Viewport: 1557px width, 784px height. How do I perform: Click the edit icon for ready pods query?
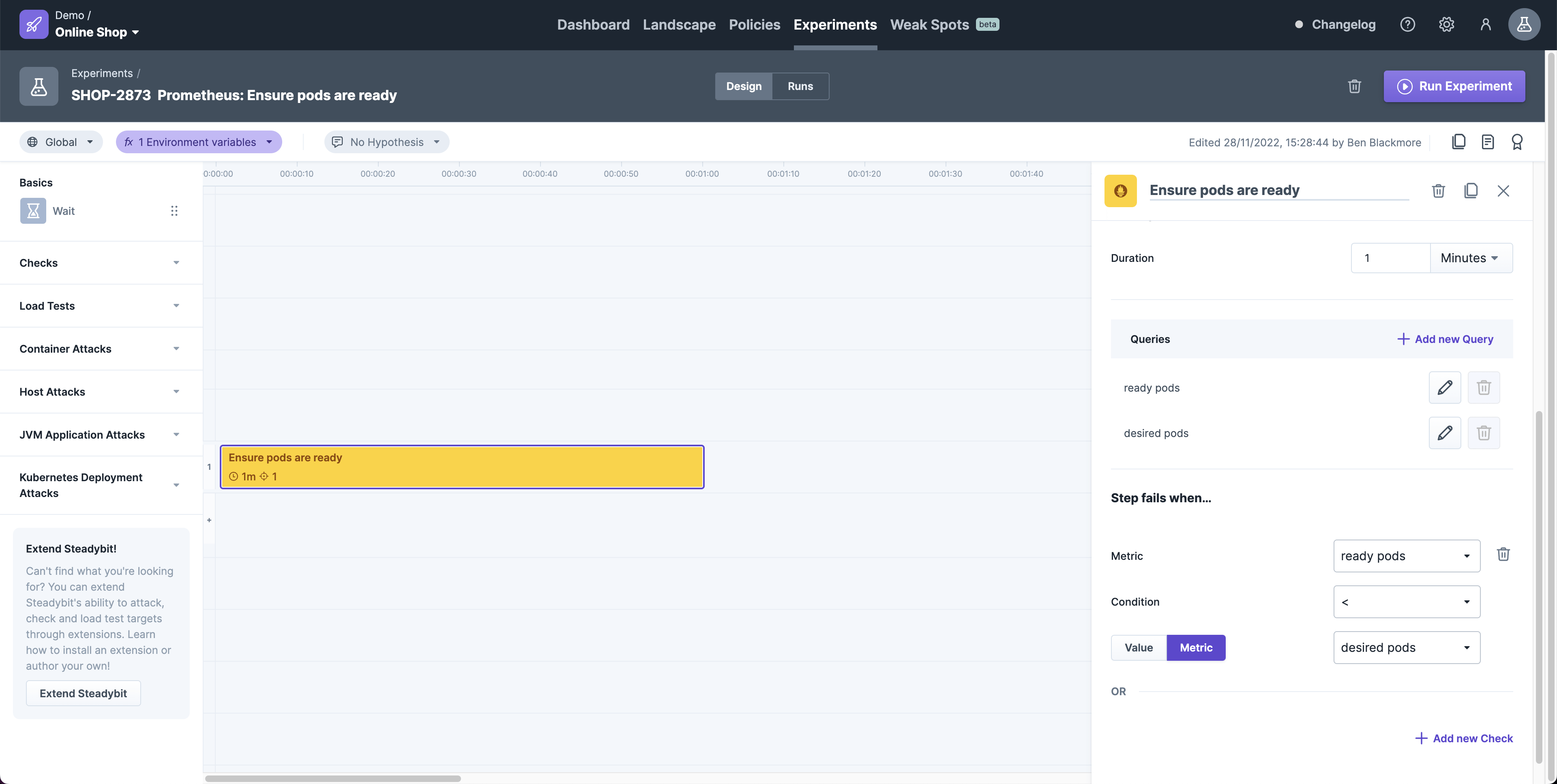[1445, 387]
